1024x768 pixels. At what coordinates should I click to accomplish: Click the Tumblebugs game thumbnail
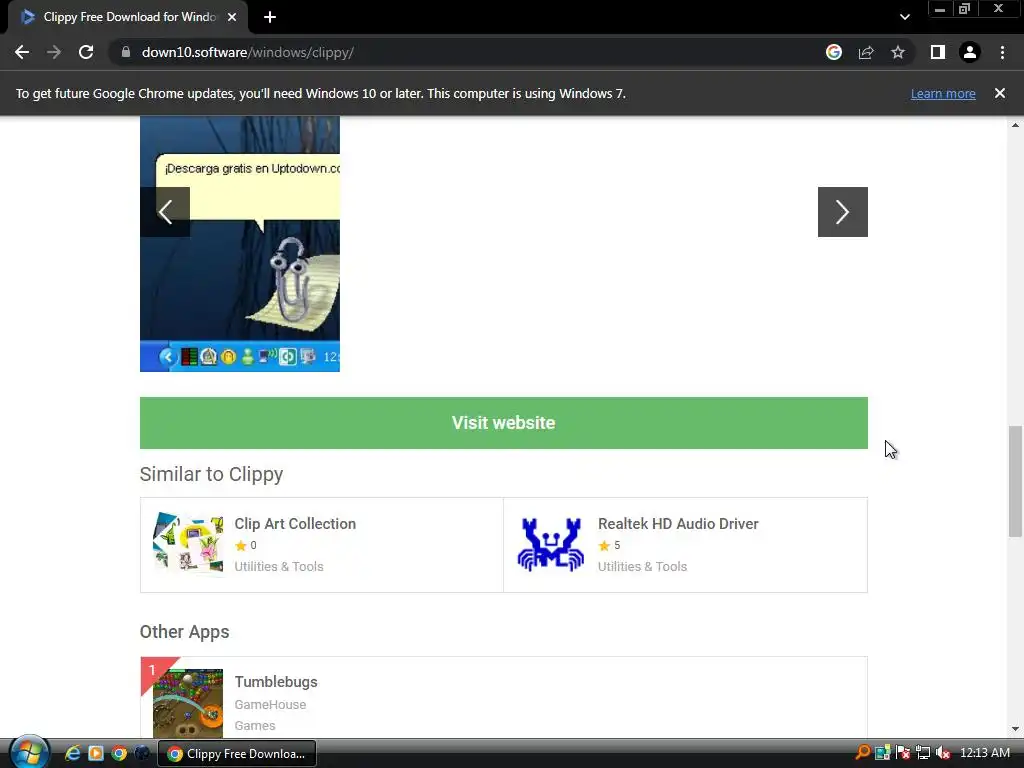click(x=188, y=703)
